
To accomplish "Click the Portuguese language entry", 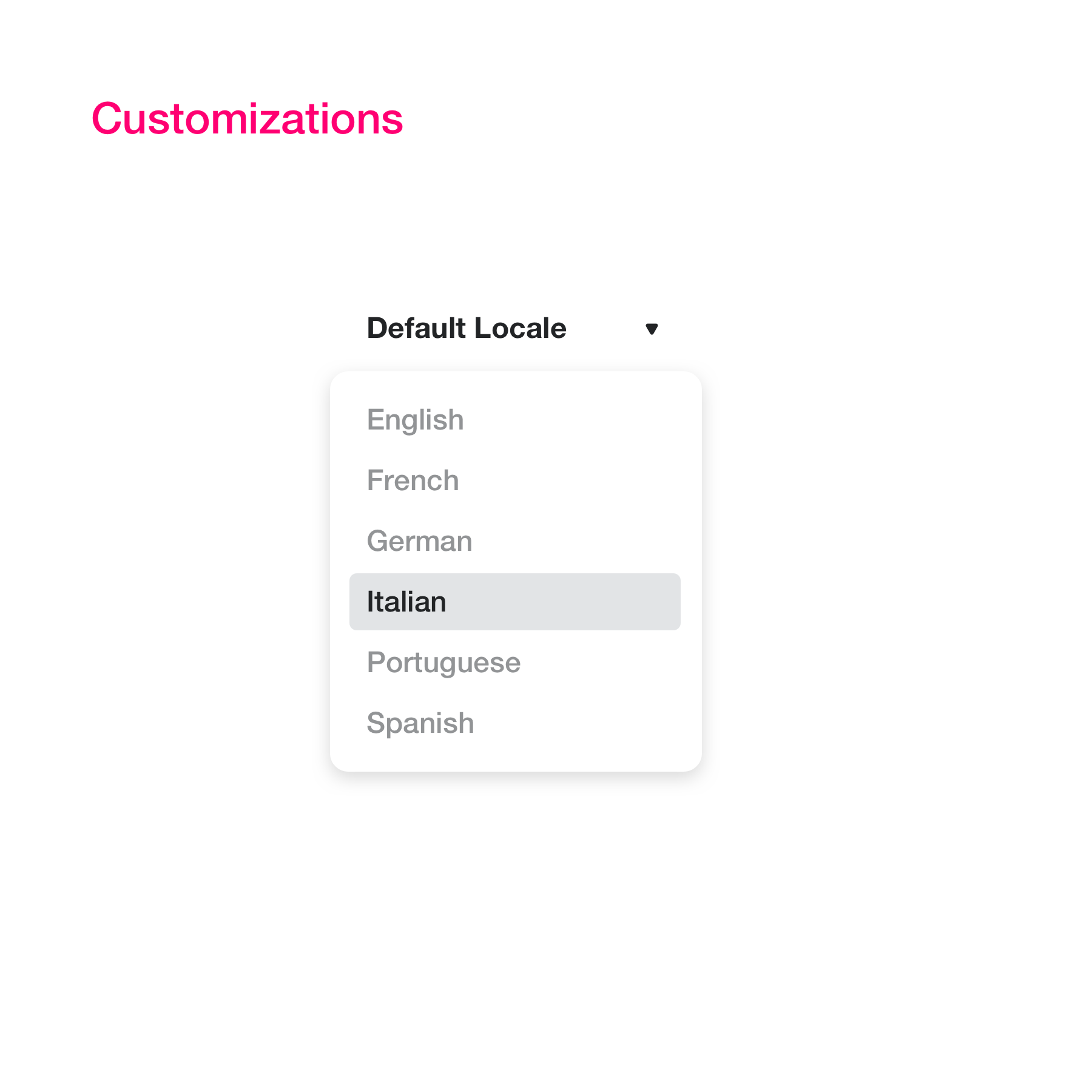I will click(x=514, y=662).
